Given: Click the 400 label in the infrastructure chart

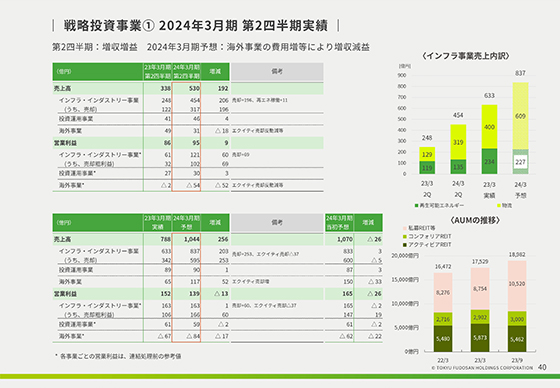Looking at the screenshot, I should (489, 127).
